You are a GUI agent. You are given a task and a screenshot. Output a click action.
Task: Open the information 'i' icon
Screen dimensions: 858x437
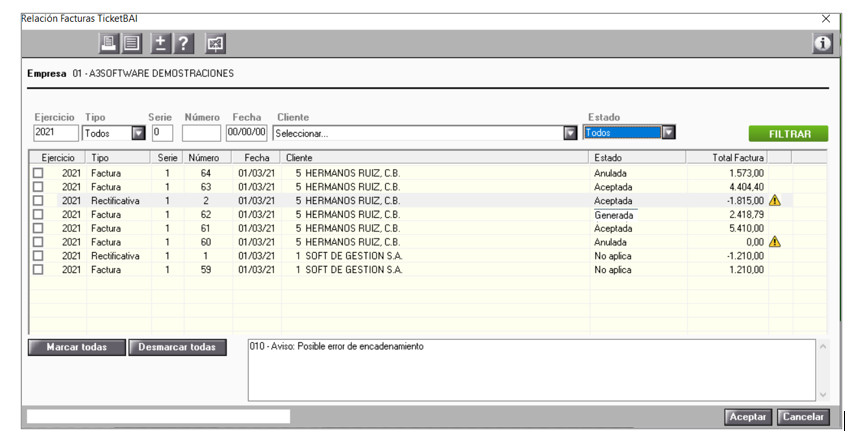pos(822,43)
